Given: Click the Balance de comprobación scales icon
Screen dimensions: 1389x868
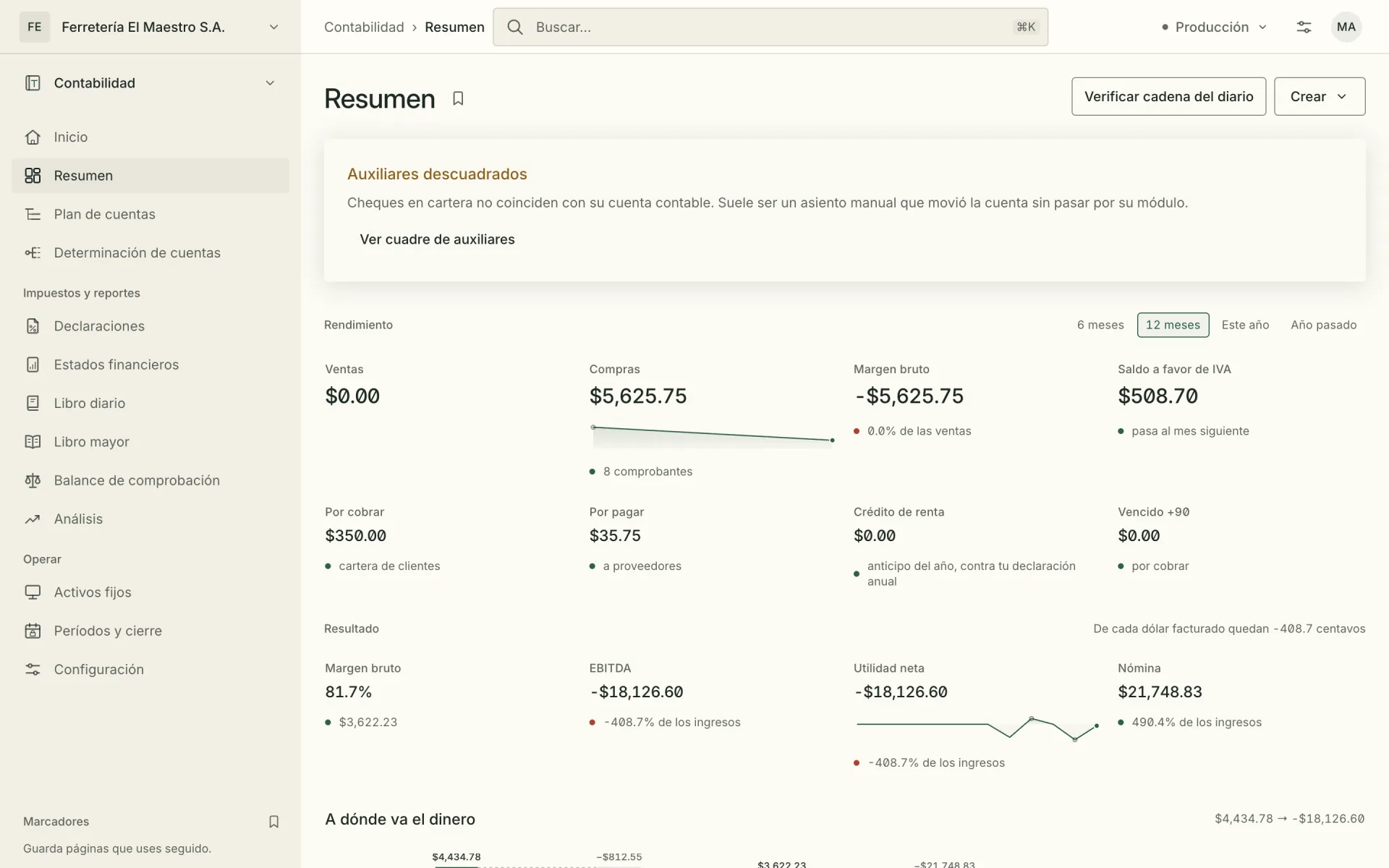Looking at the screenshot, I should click(x=33, y=480).
